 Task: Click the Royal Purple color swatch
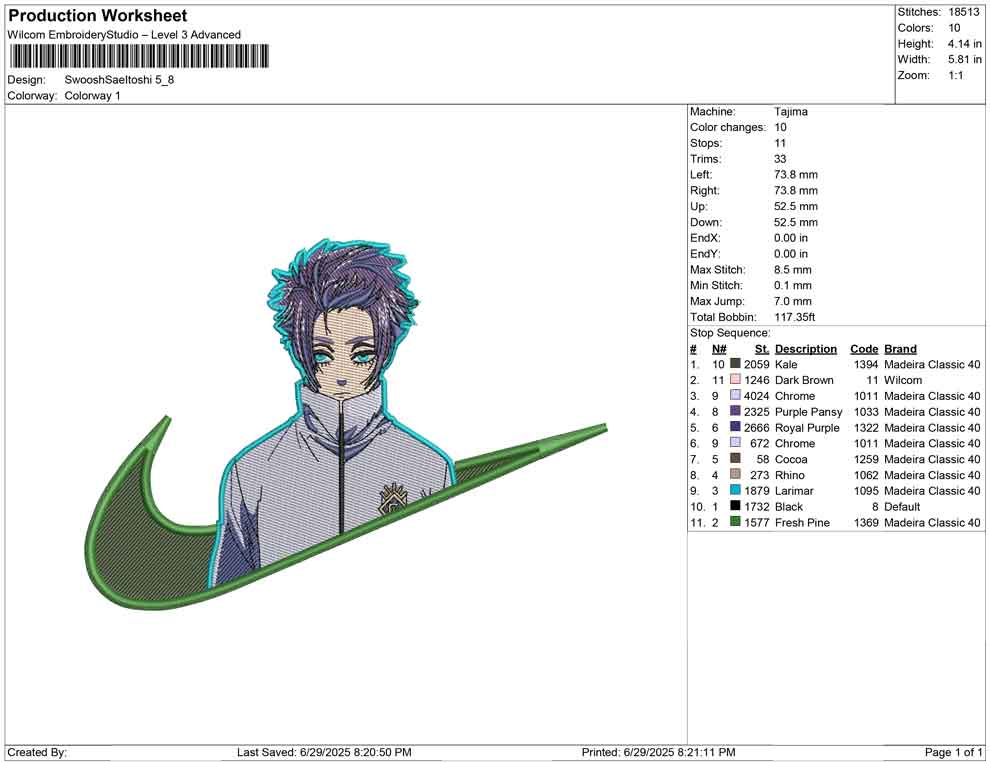pos(735,427)
